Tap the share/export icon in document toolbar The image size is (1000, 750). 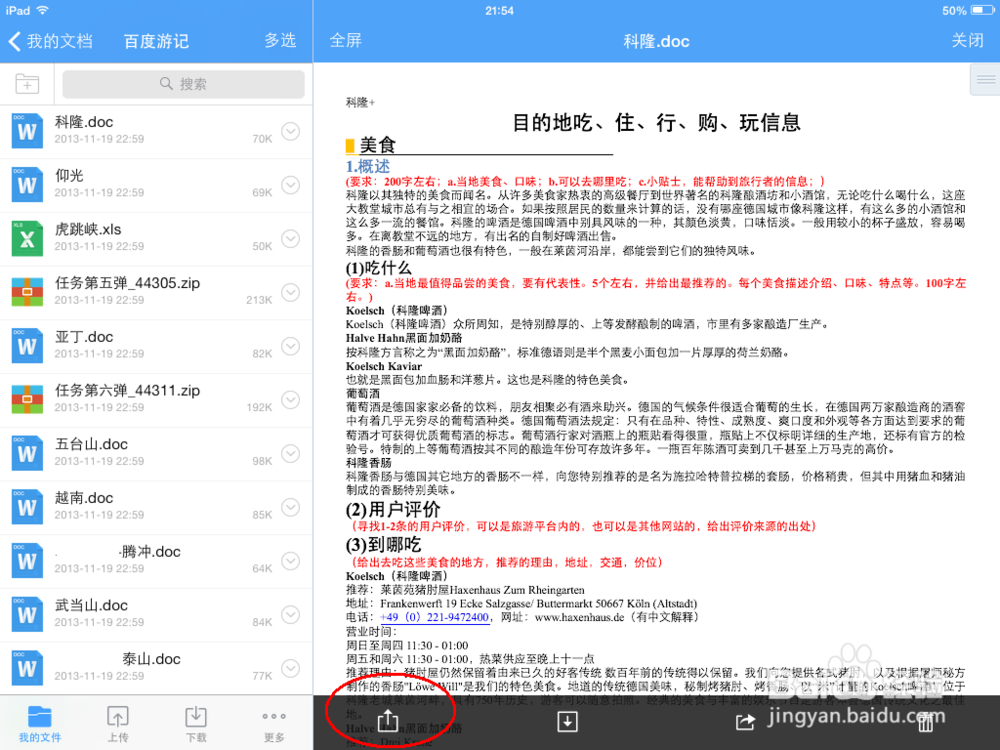(x=388, y=721)
